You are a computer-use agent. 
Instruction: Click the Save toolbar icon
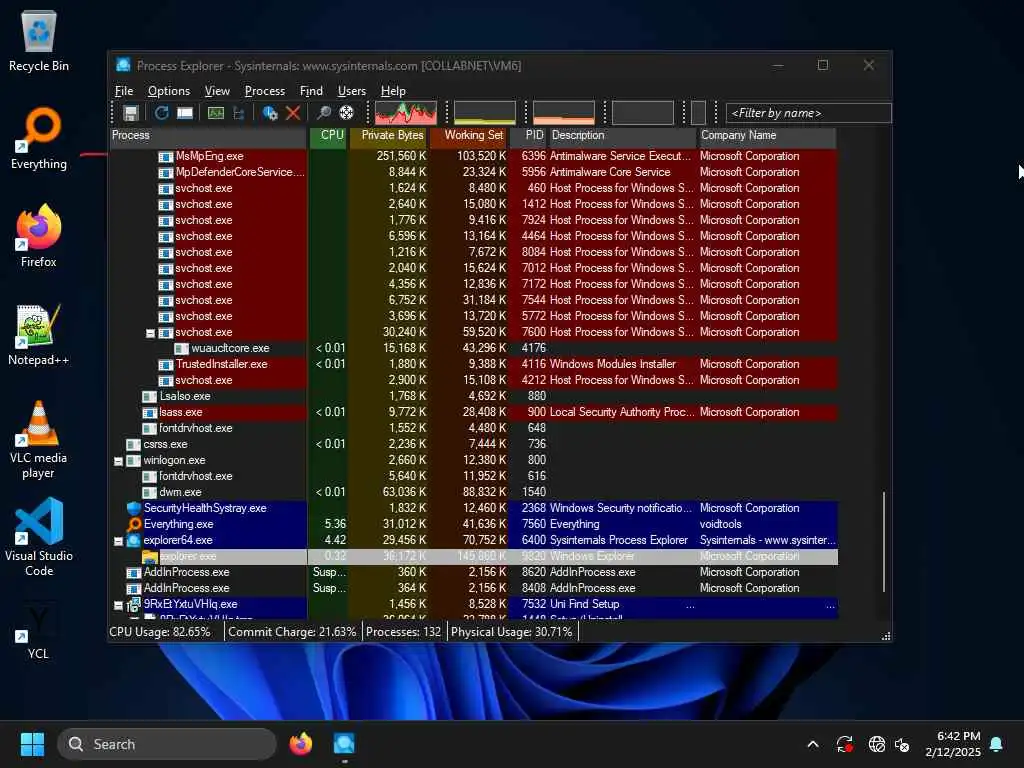pos(131,113)
